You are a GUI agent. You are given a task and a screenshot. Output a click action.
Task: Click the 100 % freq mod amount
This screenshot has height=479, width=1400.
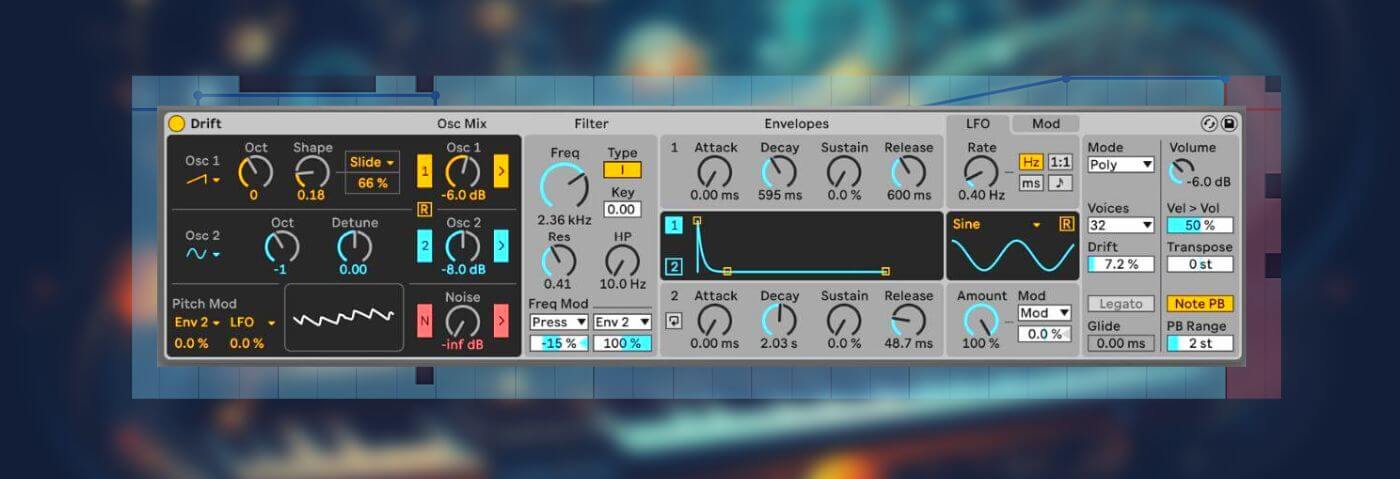(x=622, y=343)
